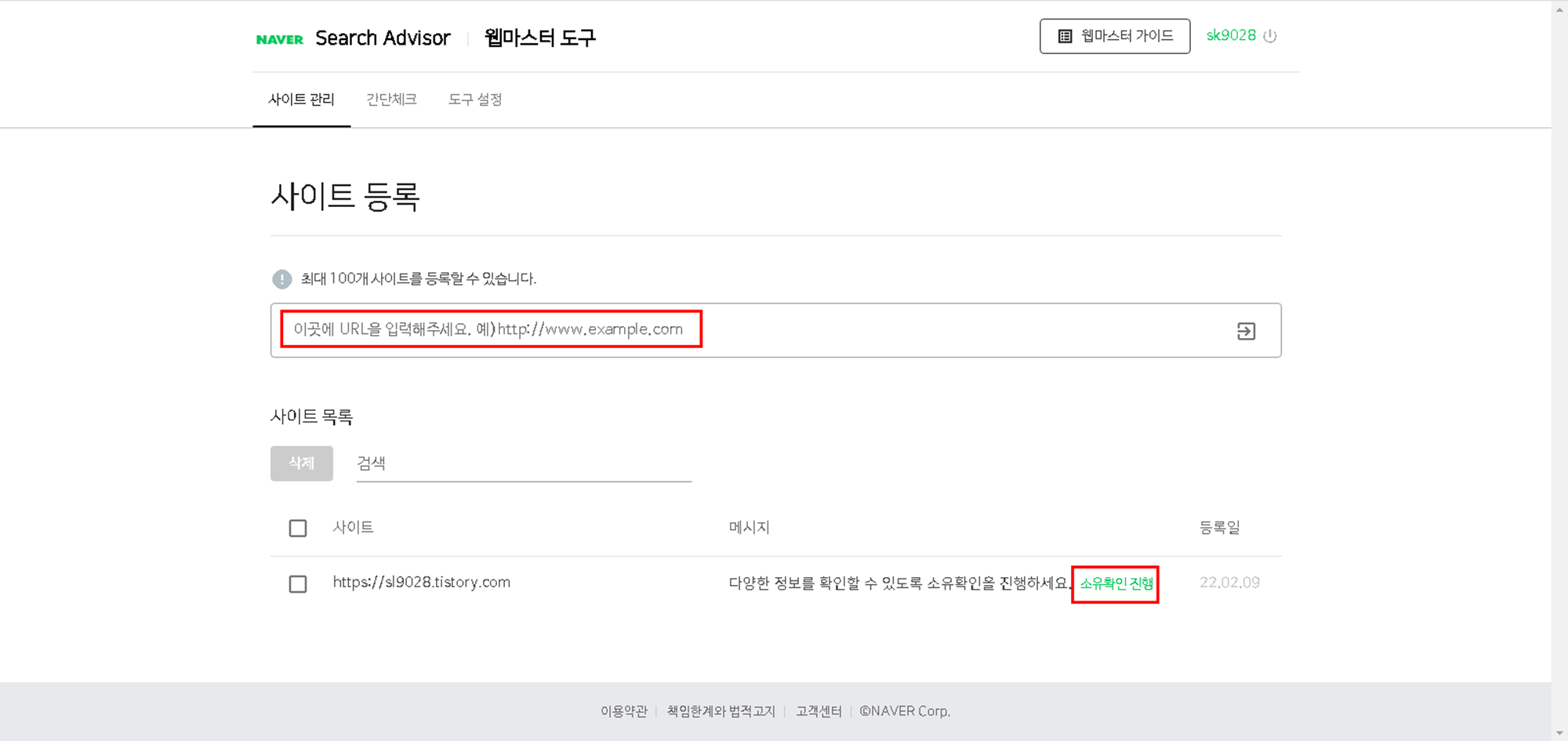1568x741 pixels.
Task: Open 웹마스터 도구 title link
Action: coord(540,38)
